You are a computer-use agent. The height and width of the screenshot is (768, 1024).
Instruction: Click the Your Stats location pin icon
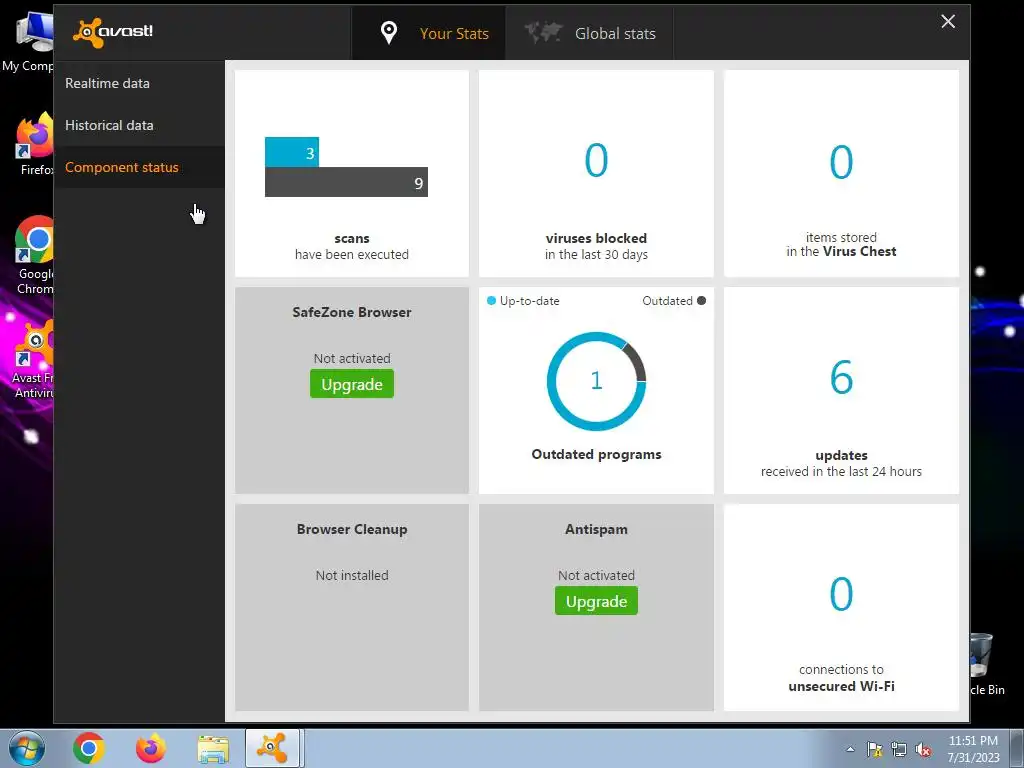click(389, 33)
